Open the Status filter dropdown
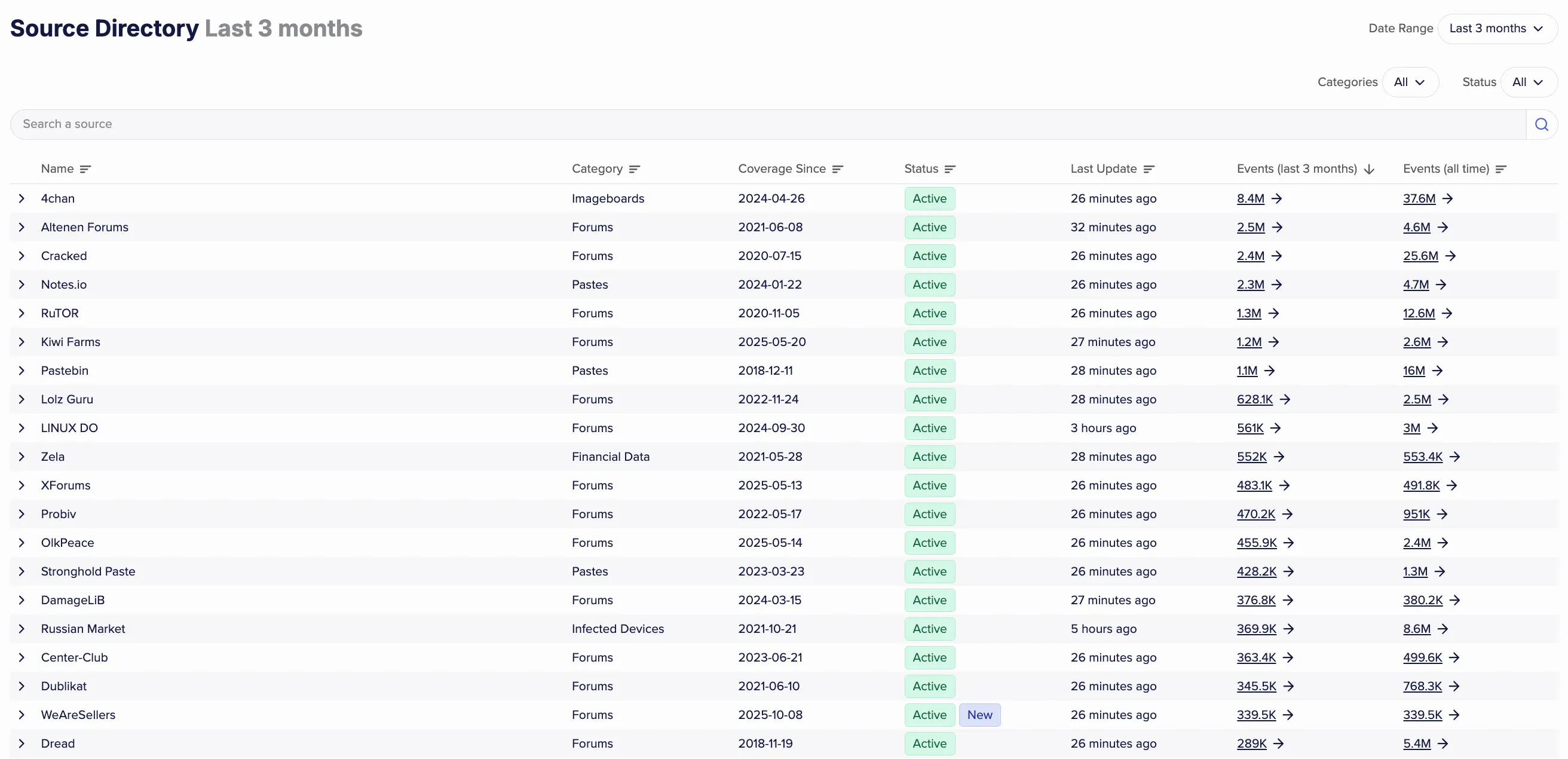The image size is (1568, 759). pyautogui.click(x=1529, y=82)
